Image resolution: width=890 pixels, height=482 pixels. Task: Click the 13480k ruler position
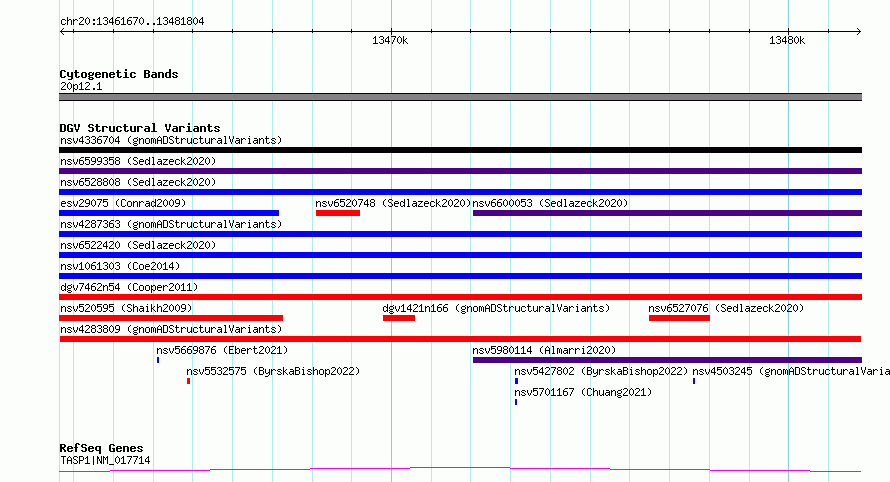pyautogui.click(x=787, y=40)
